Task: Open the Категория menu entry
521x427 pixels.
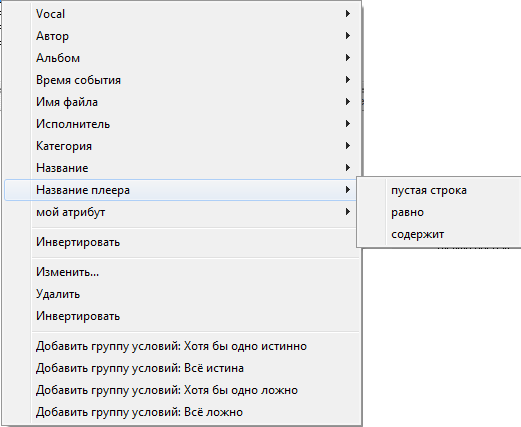Action: [x=182, y=146]
